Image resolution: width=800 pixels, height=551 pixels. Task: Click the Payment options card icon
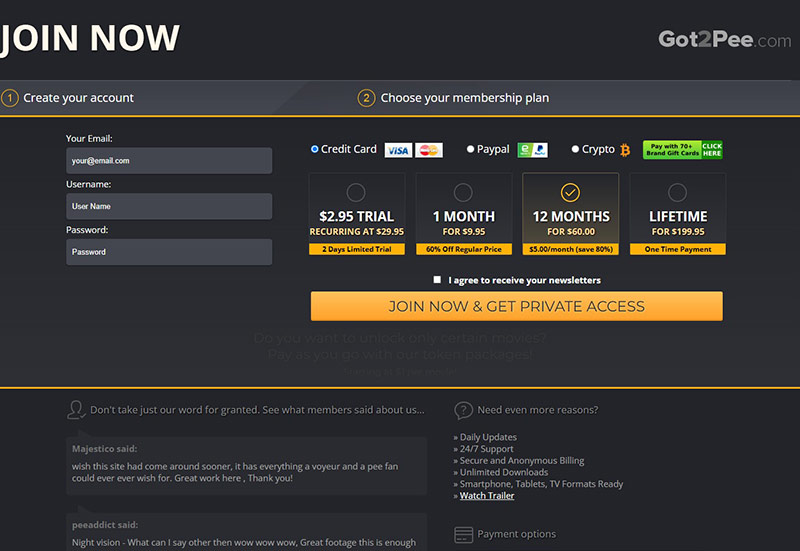point(463,534)
